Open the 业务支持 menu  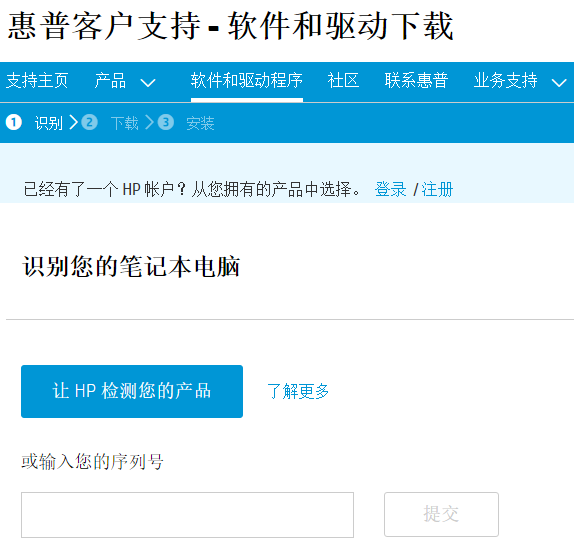coord(506,81)
